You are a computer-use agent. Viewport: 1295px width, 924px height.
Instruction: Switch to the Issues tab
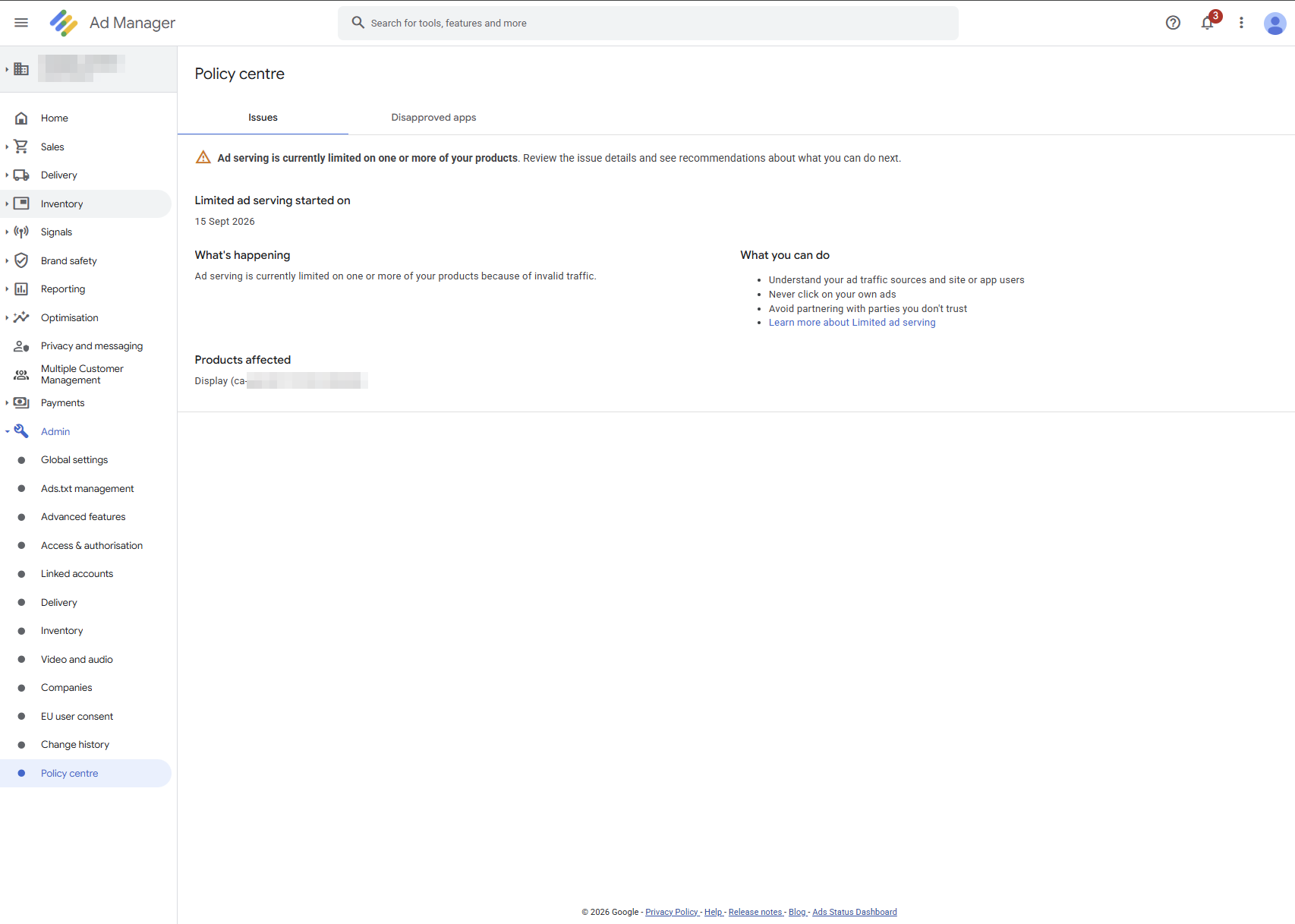pos(263,118)
